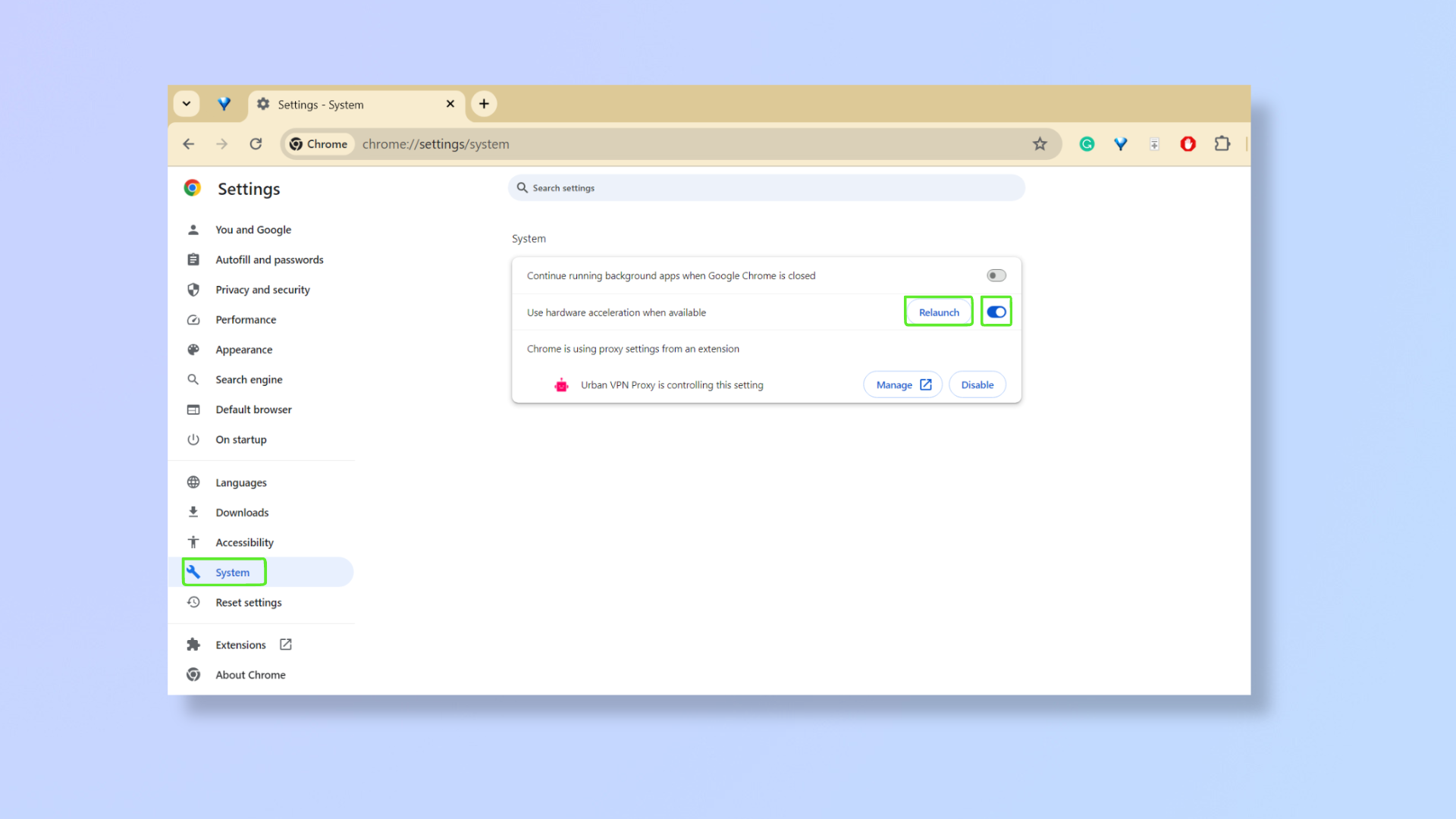Disable Urban VPN Proxy extension
The width and height of the screenshot is (1456, 819).
[977, 384]
